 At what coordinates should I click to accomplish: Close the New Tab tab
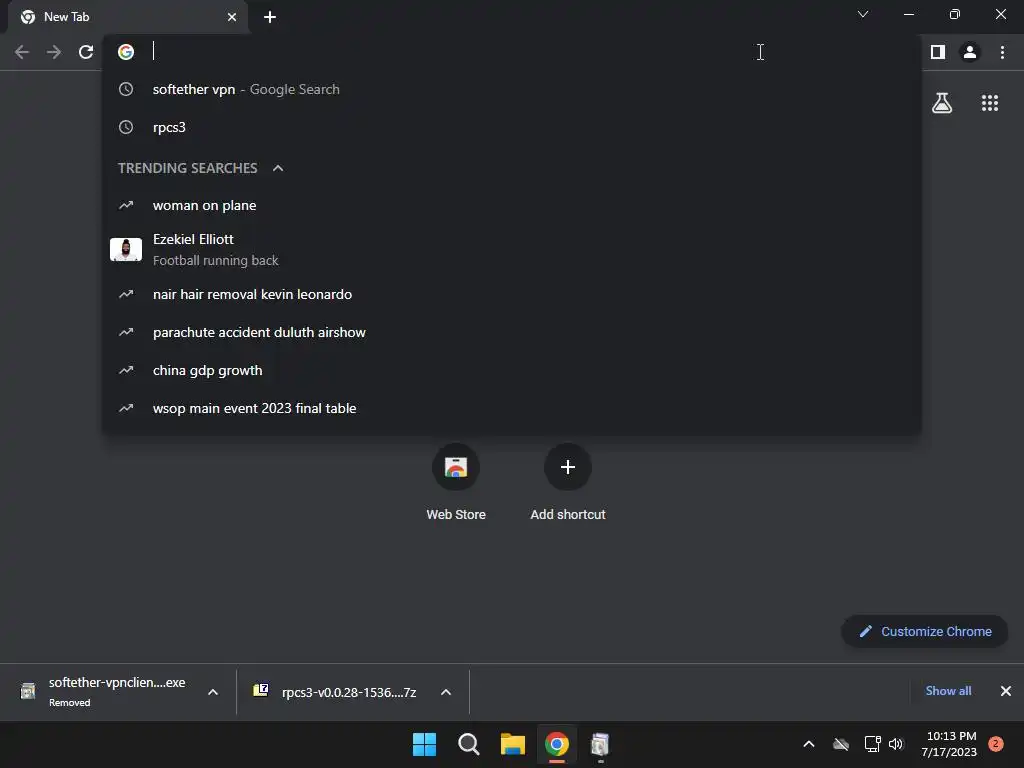232,17
